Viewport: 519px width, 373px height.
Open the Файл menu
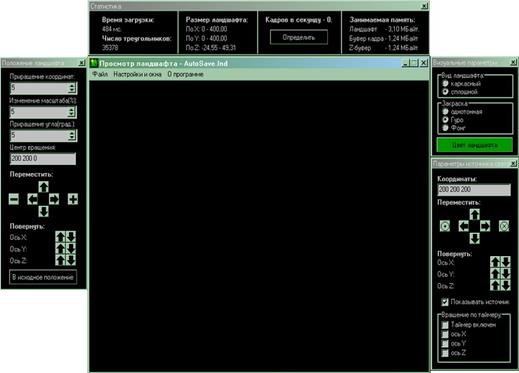pos(100,74)
